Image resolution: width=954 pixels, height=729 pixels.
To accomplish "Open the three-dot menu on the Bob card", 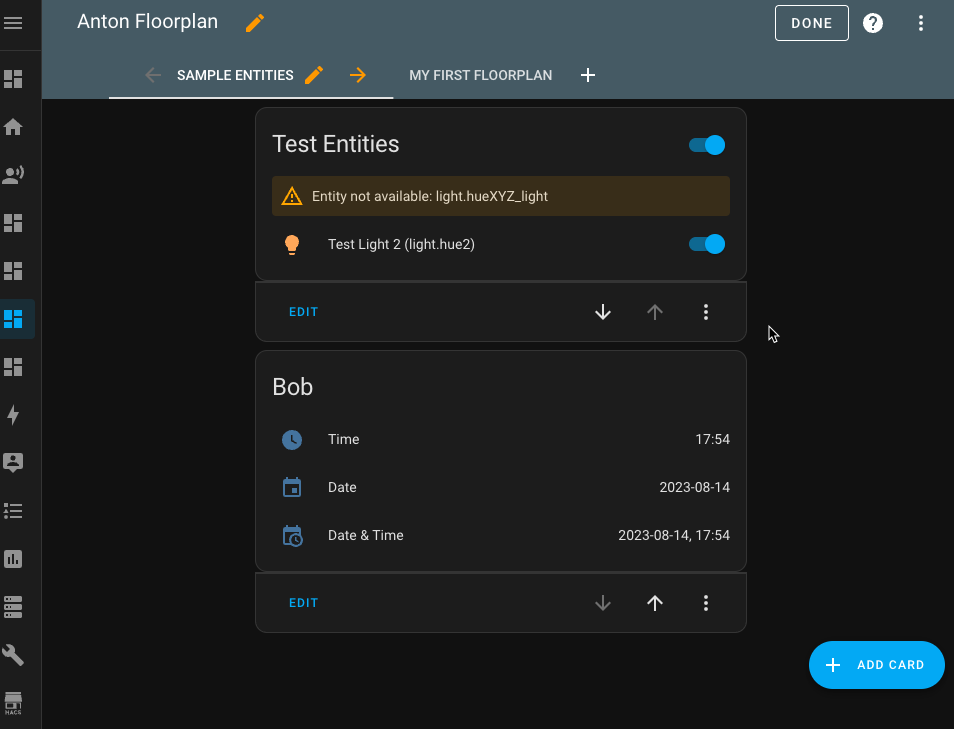I will pyautogui.click(x=706, y=602).
